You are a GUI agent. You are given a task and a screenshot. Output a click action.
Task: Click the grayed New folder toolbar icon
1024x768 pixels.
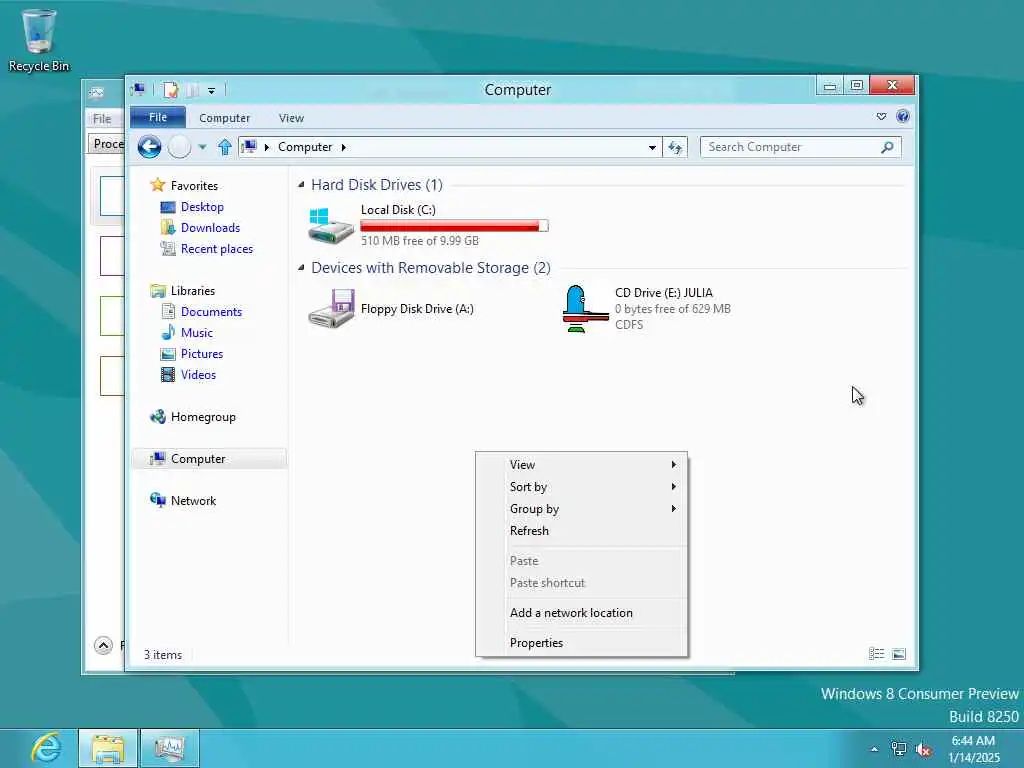pos(193,90)
